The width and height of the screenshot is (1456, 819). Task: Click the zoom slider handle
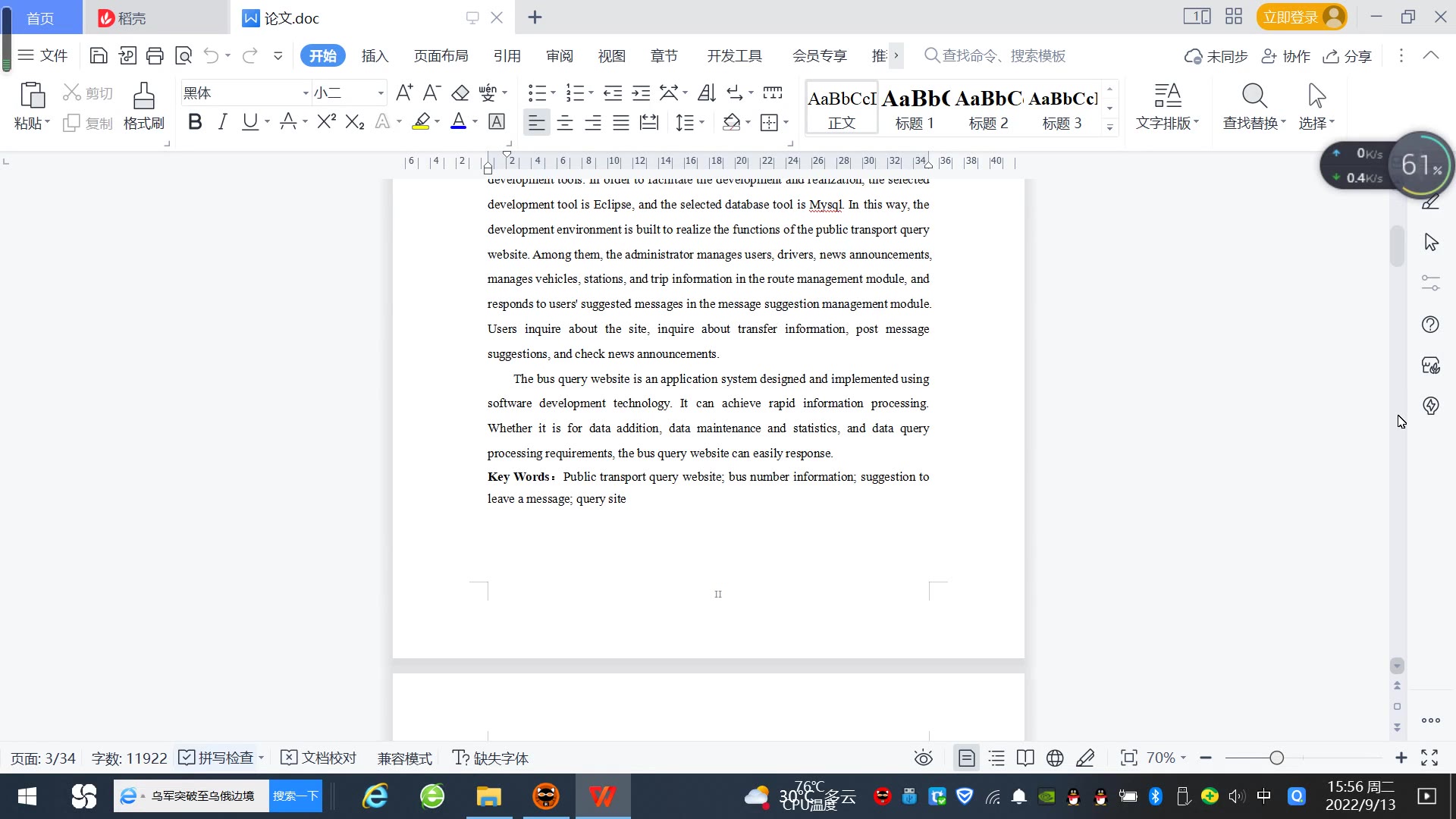point(1276,758)
